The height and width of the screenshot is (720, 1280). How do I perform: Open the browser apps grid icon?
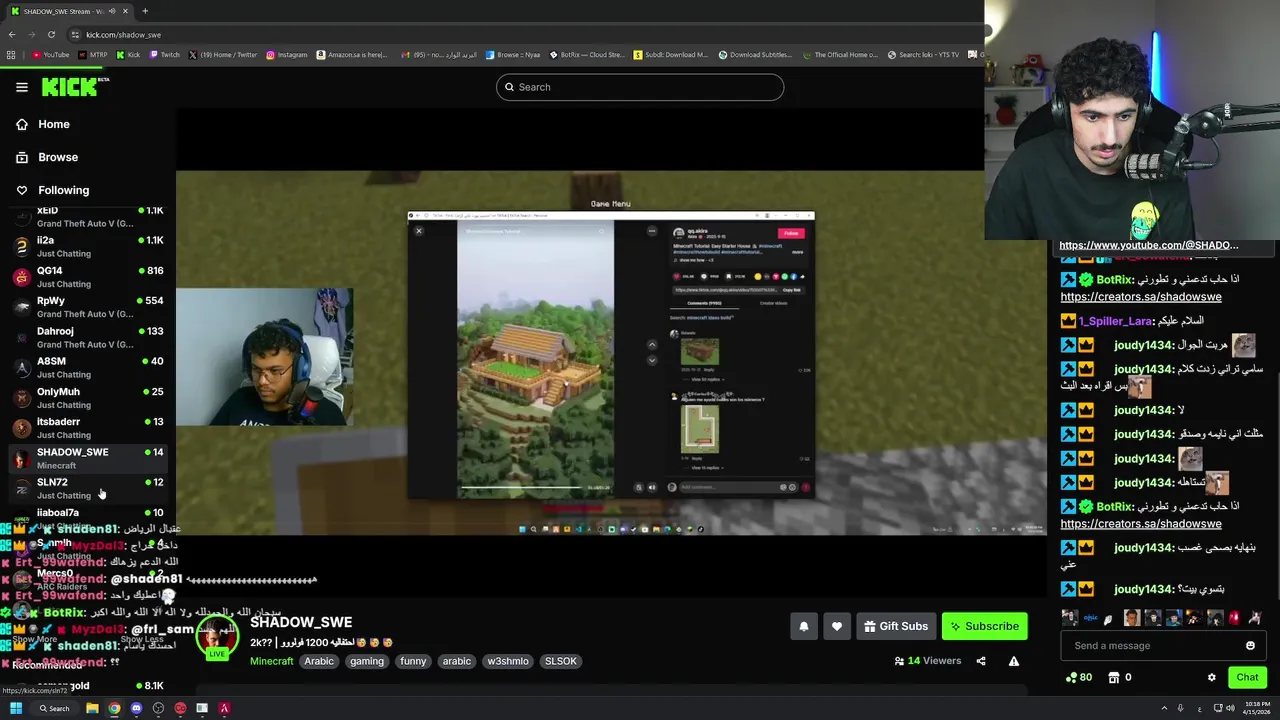coord(11,55)
